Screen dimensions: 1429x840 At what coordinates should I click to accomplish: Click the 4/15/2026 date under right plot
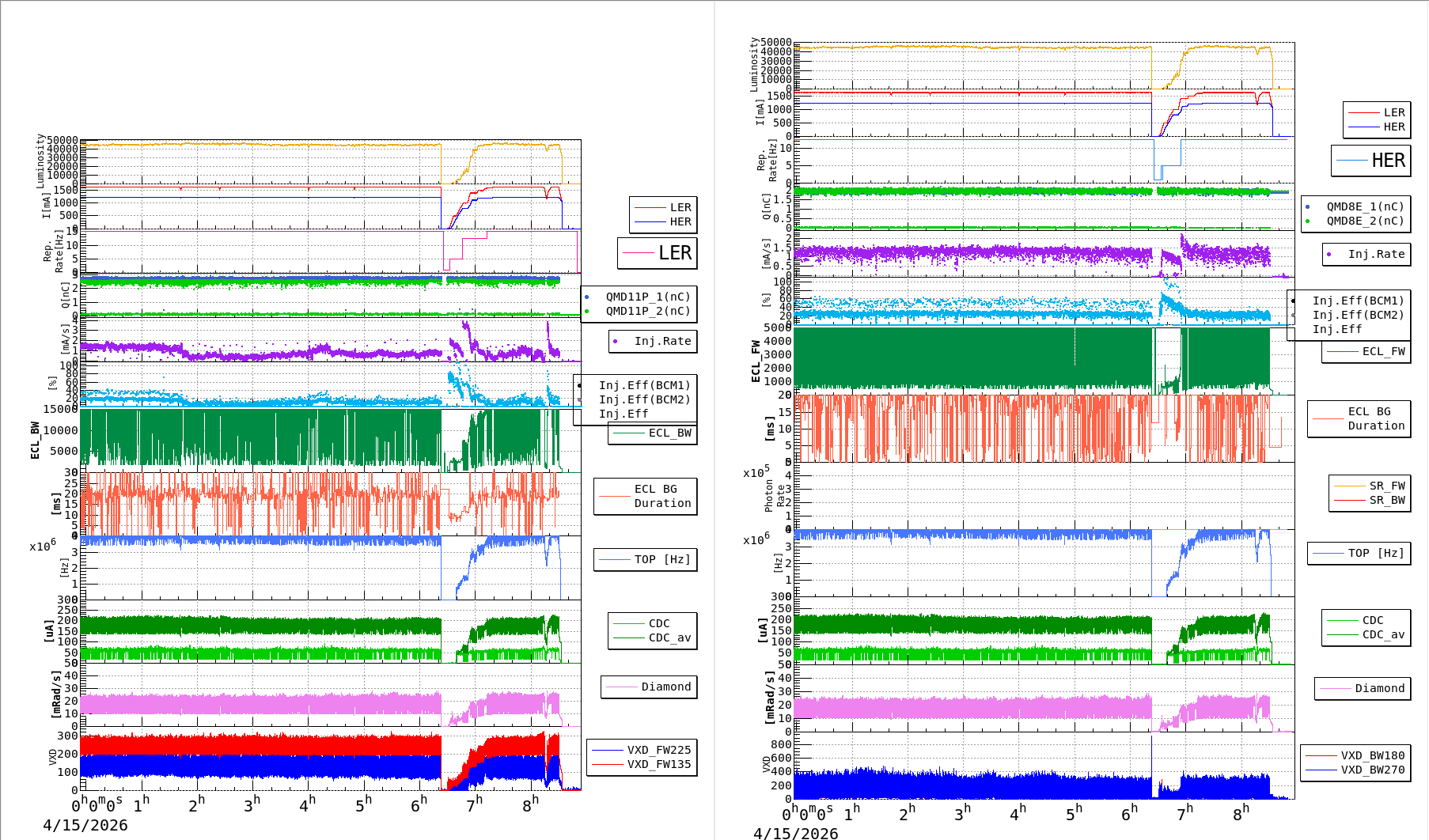[x=795, y=834]
